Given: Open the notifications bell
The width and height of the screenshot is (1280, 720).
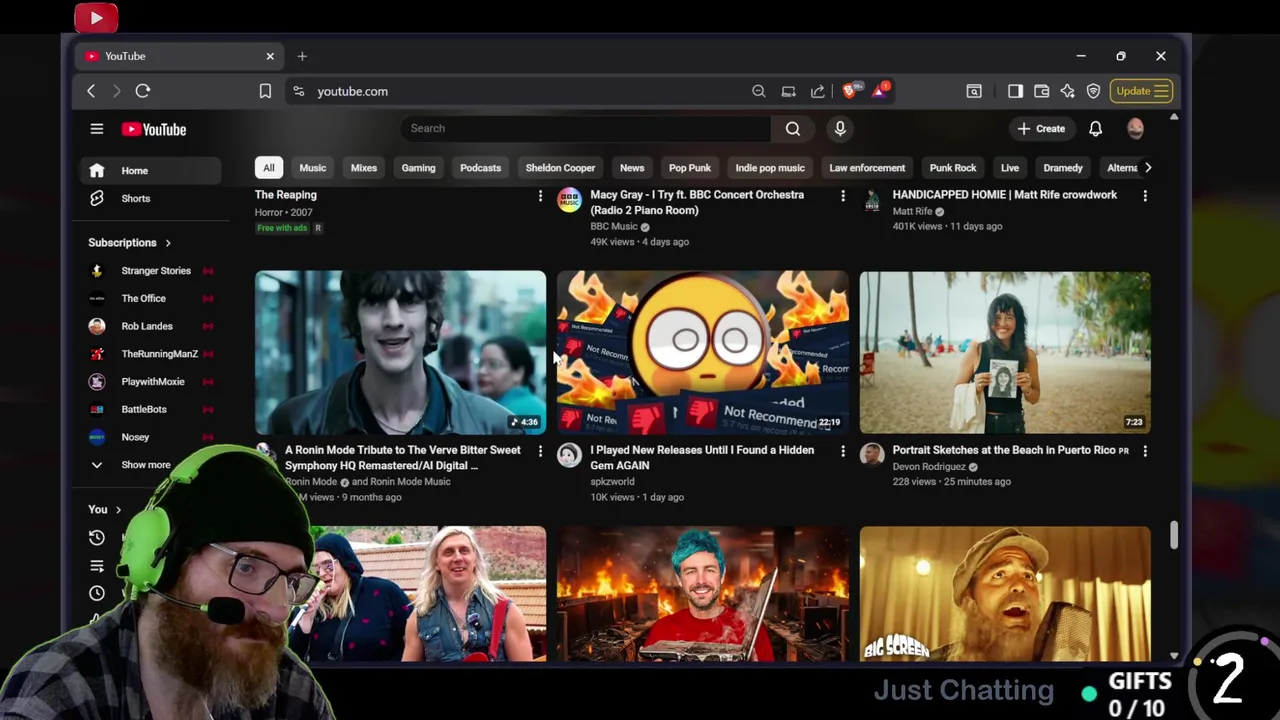Looking at the screenshot, I should pyautogui.click(x=1095, y=128).
